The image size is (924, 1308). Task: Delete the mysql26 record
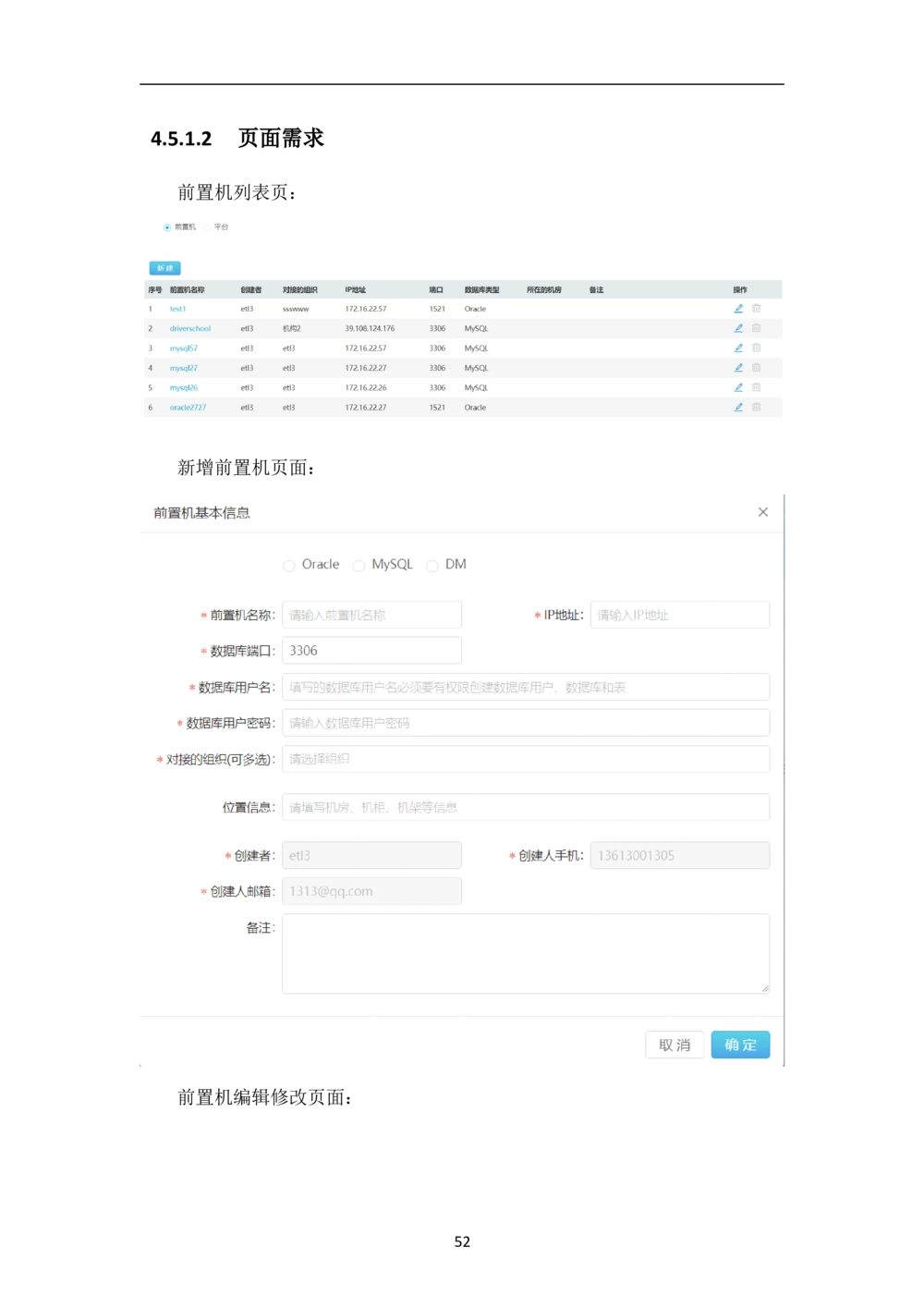coord(756,387)
